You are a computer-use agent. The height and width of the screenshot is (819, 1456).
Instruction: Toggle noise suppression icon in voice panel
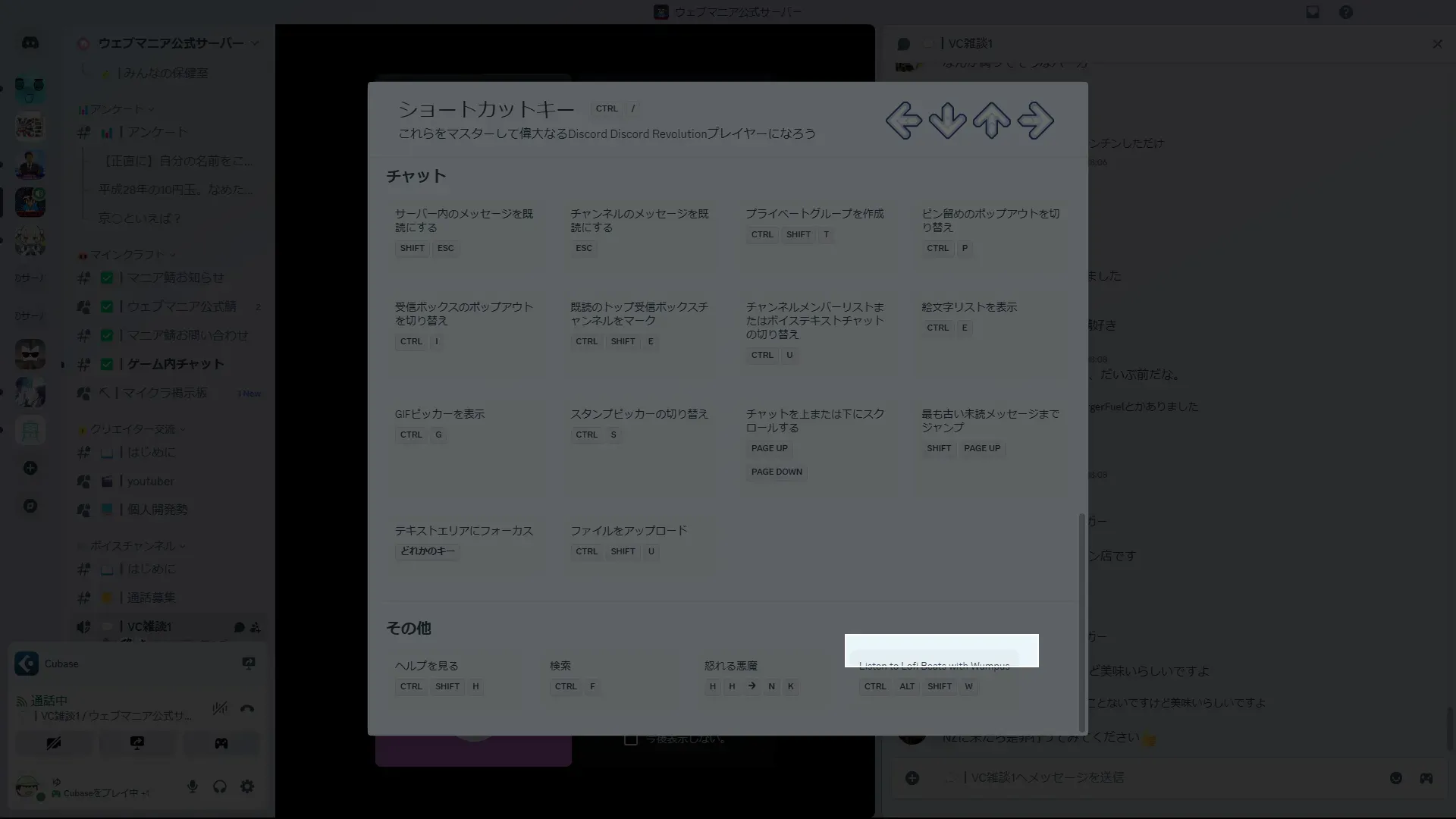point(220,709)
